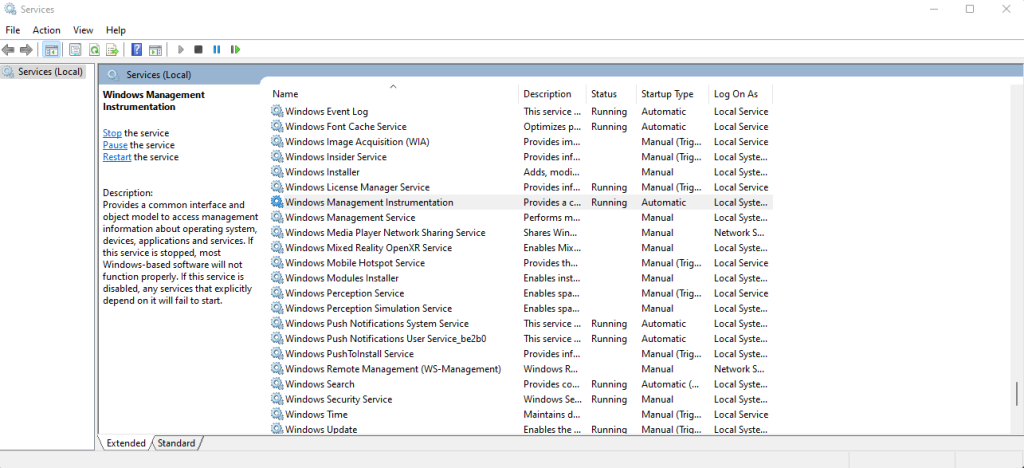This screenshot has width=1024, height=468.
Task: Select the Windows PushToInstall Service row
Action: tap(521, 354)
